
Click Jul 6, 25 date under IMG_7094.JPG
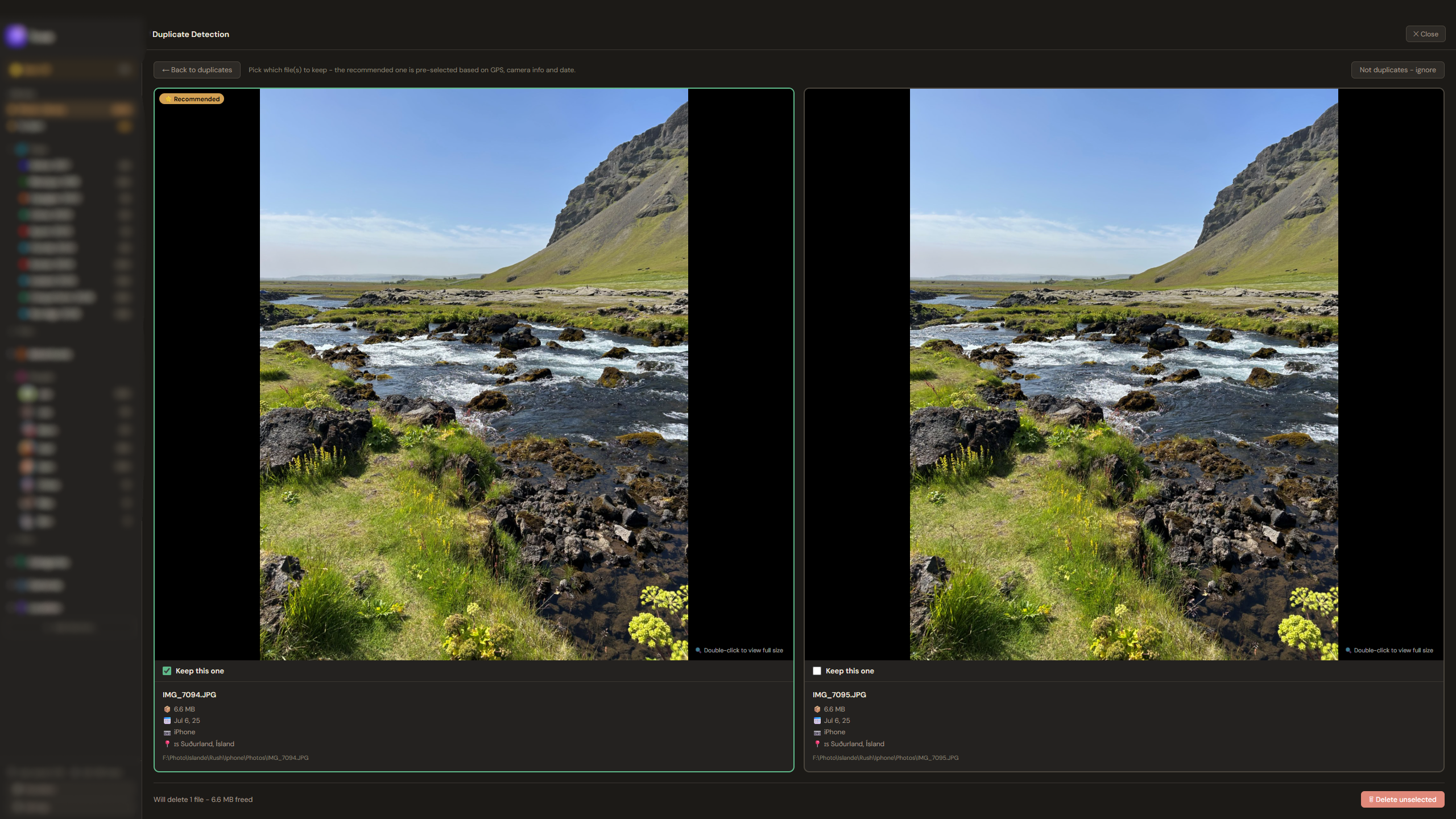[x=187, y=721]
